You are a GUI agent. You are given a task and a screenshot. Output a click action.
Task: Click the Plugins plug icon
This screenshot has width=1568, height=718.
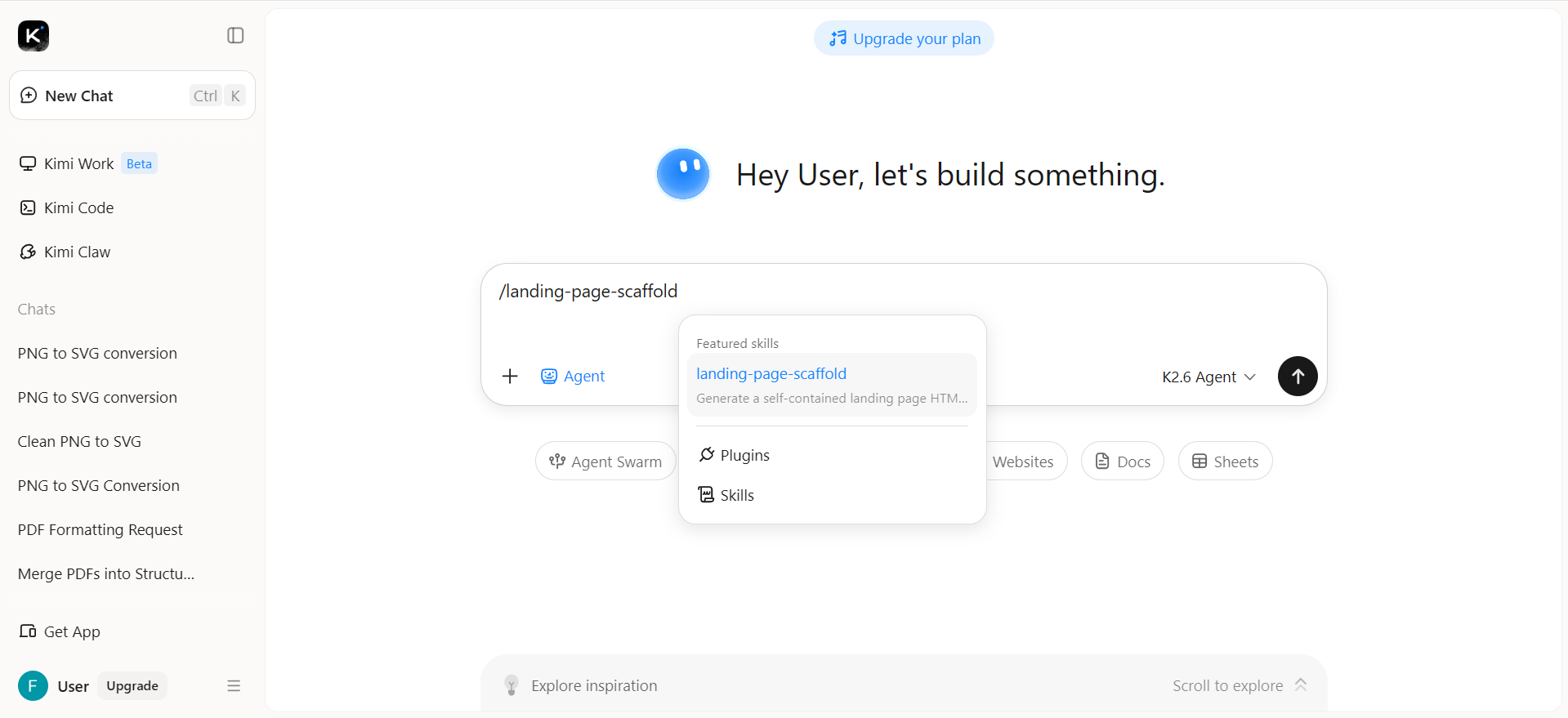pos(707,454)
